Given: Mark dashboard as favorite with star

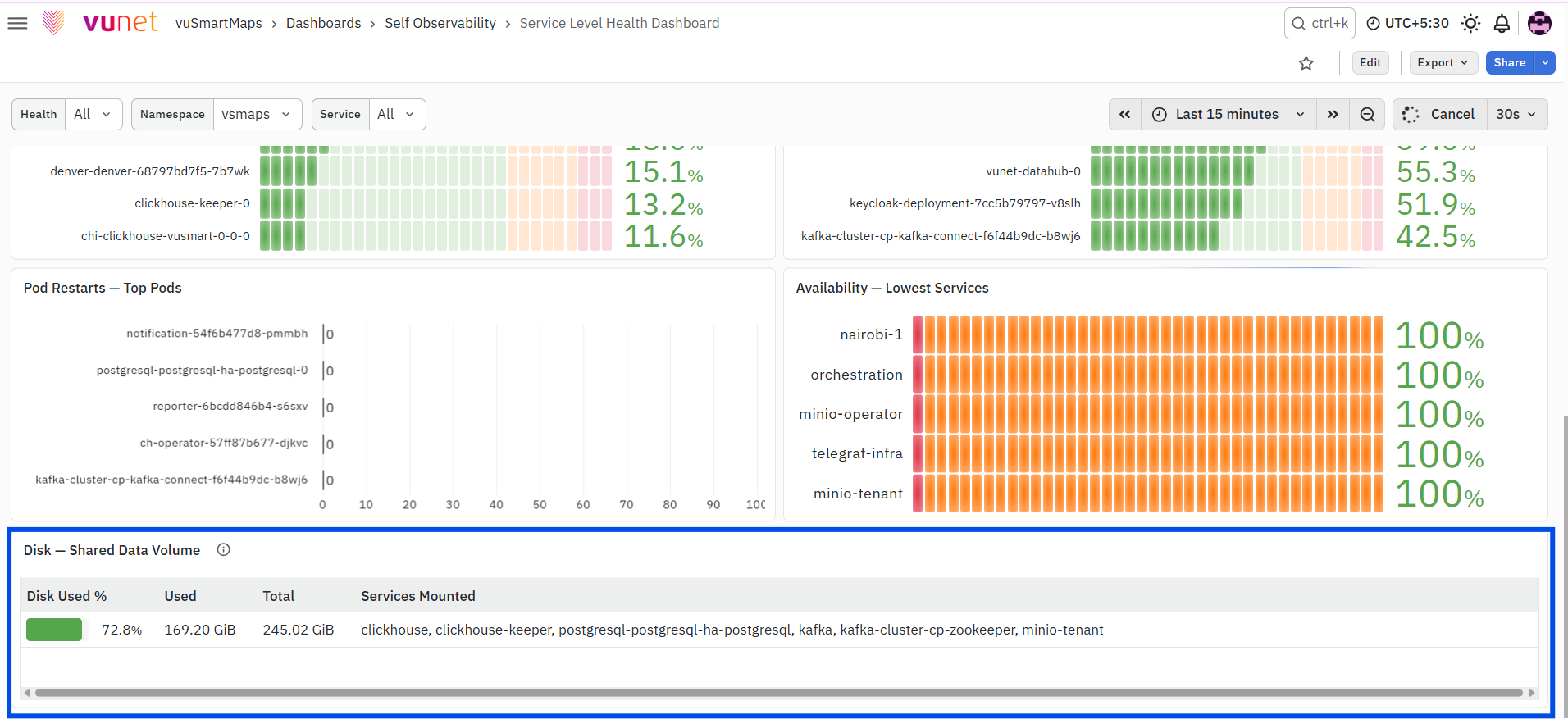Looking at the screenshot, I should point(1306,63).
